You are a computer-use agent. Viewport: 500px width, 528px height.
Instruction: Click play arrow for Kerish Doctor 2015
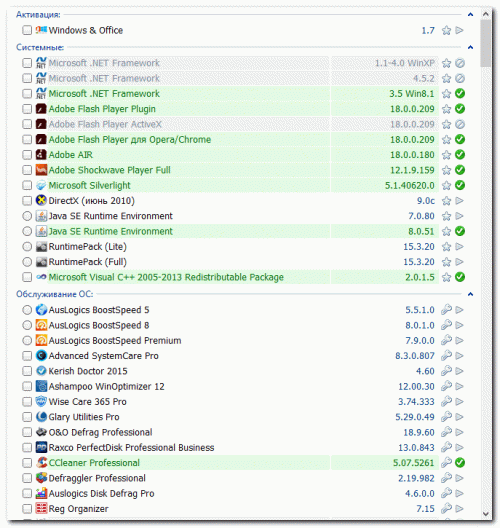[x=460, y=371]
